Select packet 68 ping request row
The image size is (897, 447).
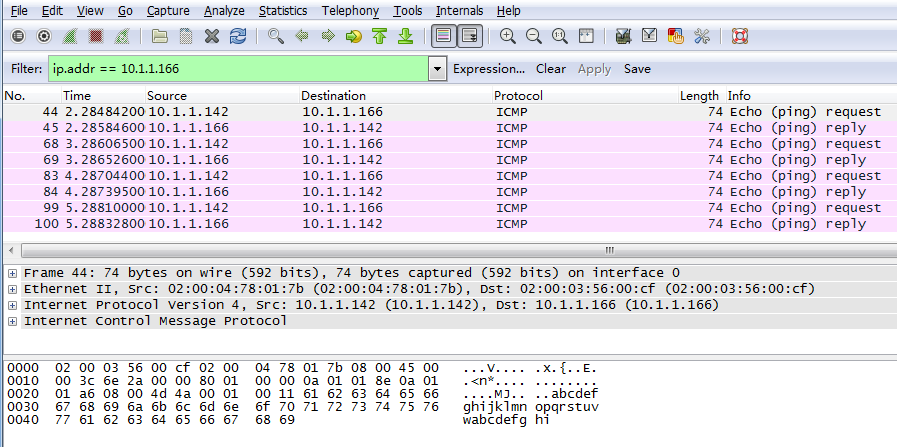[x=450, y=144]
